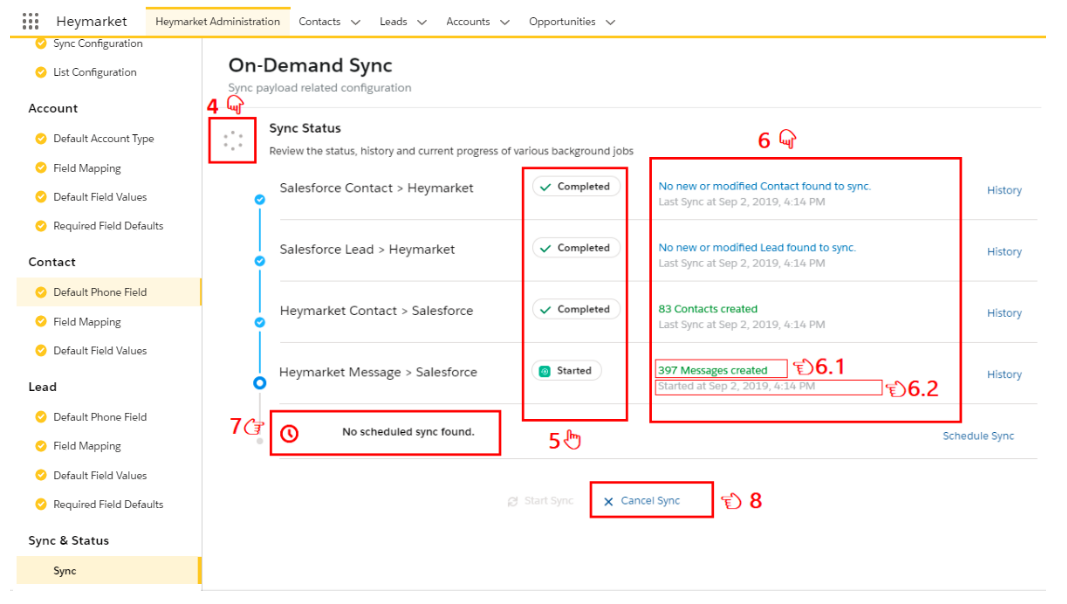
Task: Open History for Salesforce Contact > Heymarket
Action: coord(1004,190)
